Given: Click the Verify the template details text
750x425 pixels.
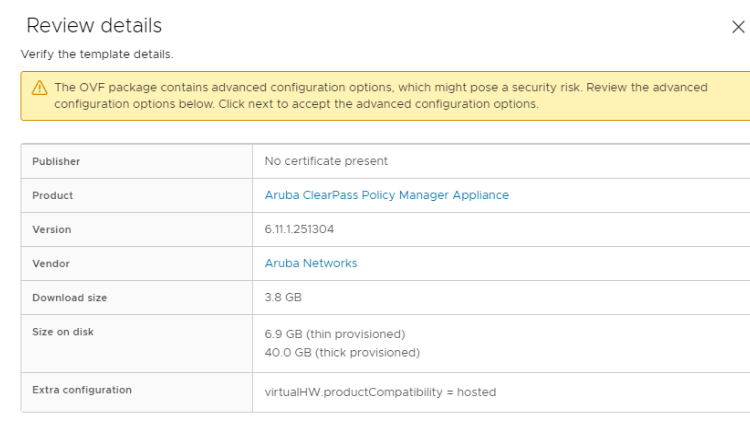Looking at the screenshot, I should [x=97, y=54].
